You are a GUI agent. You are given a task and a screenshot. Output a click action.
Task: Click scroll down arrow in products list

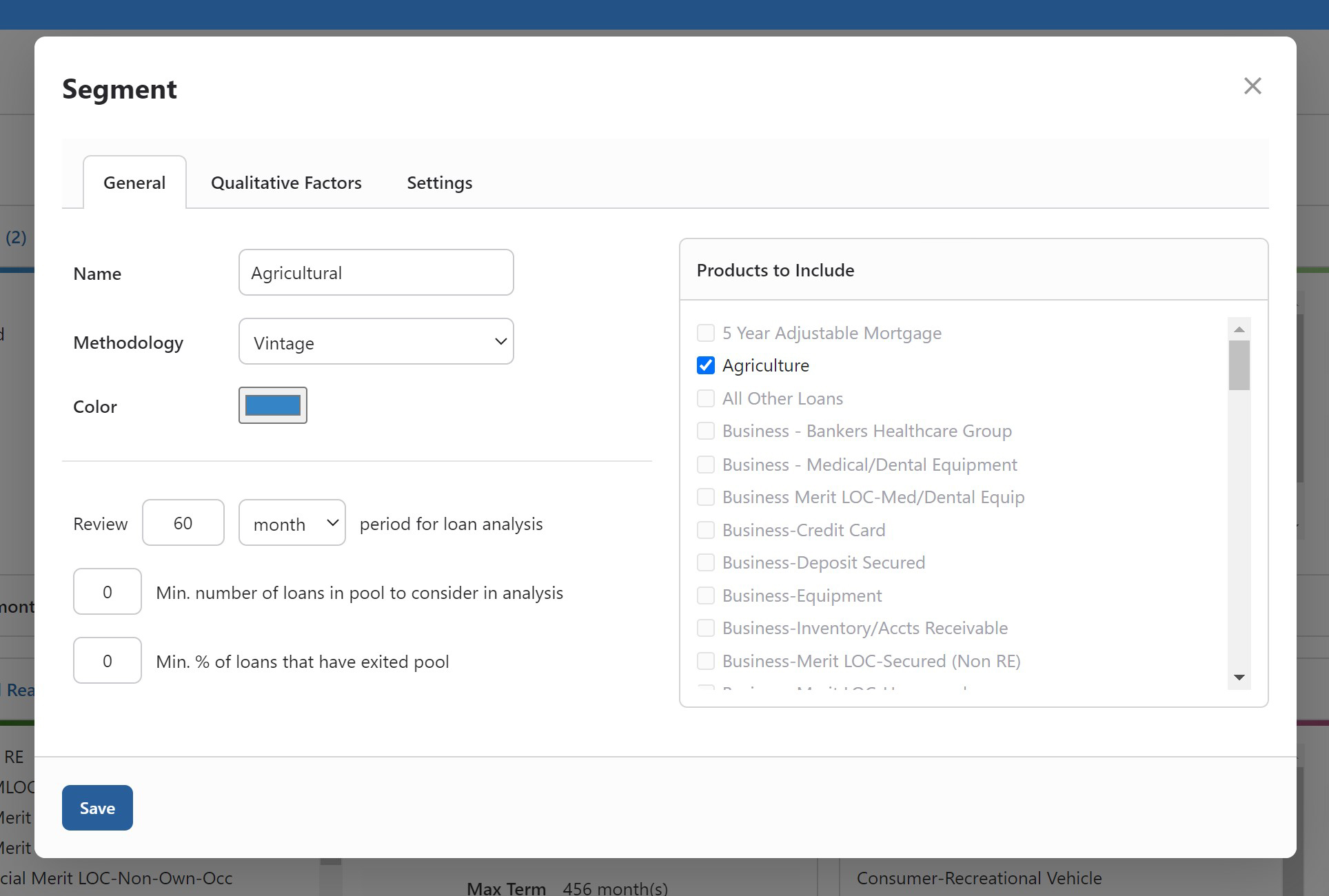click(x=1239, y=678)
